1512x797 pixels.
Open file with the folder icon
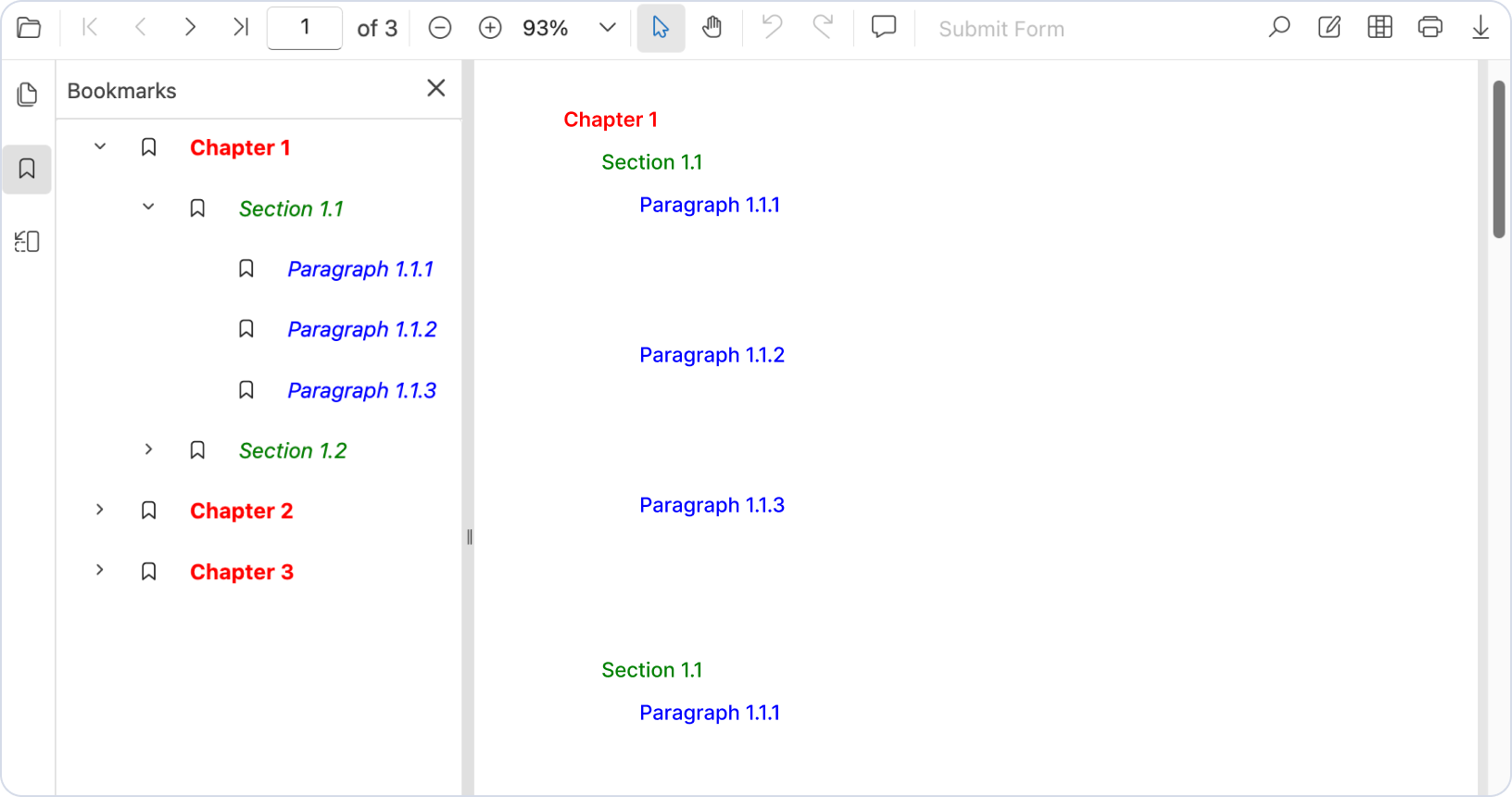(29, 28)
